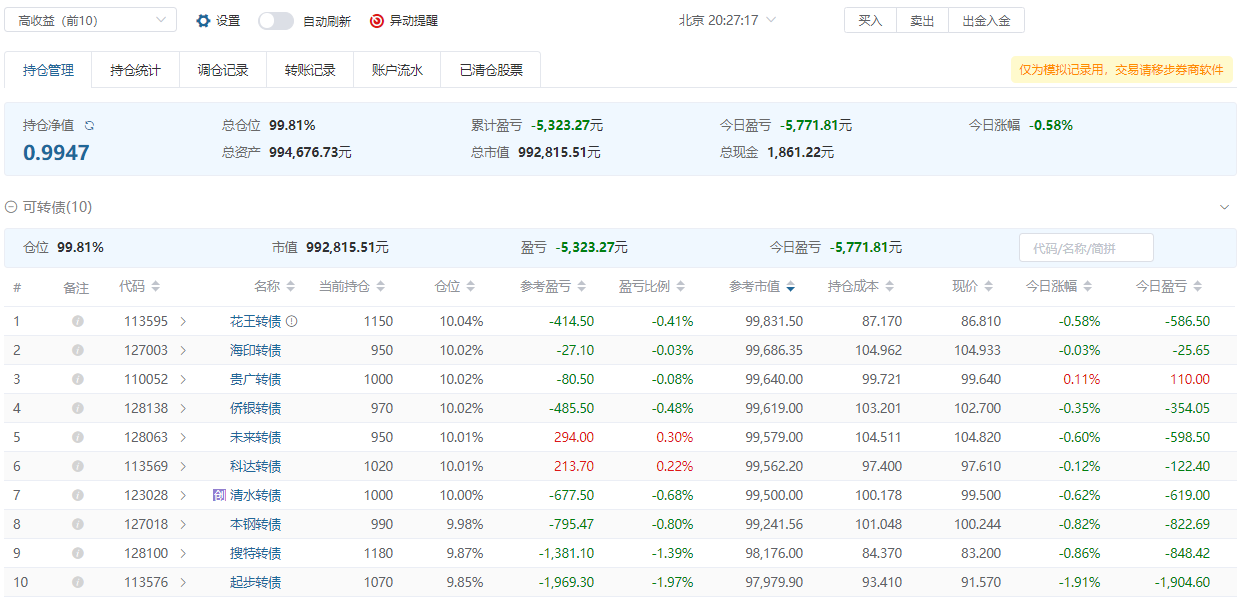Click the 备注 note icon in row 5
The image size is (1255, 604).
pyautogui.click(x=77, y=438)
